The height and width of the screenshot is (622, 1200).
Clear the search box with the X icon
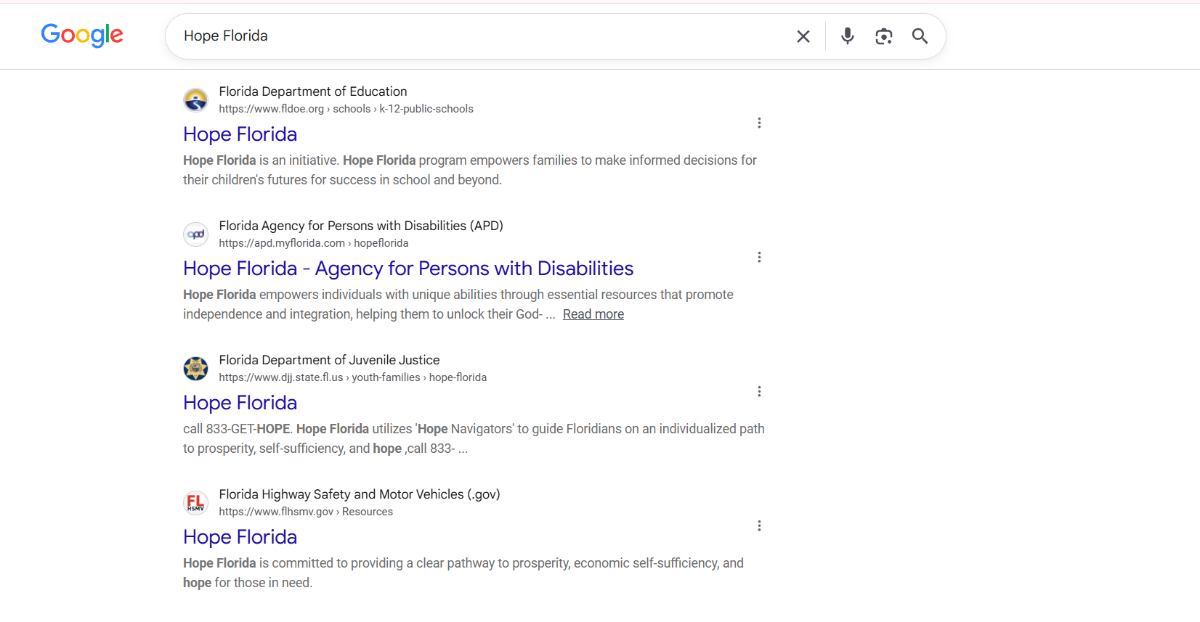pyautogui.click(x=803, y=36)
